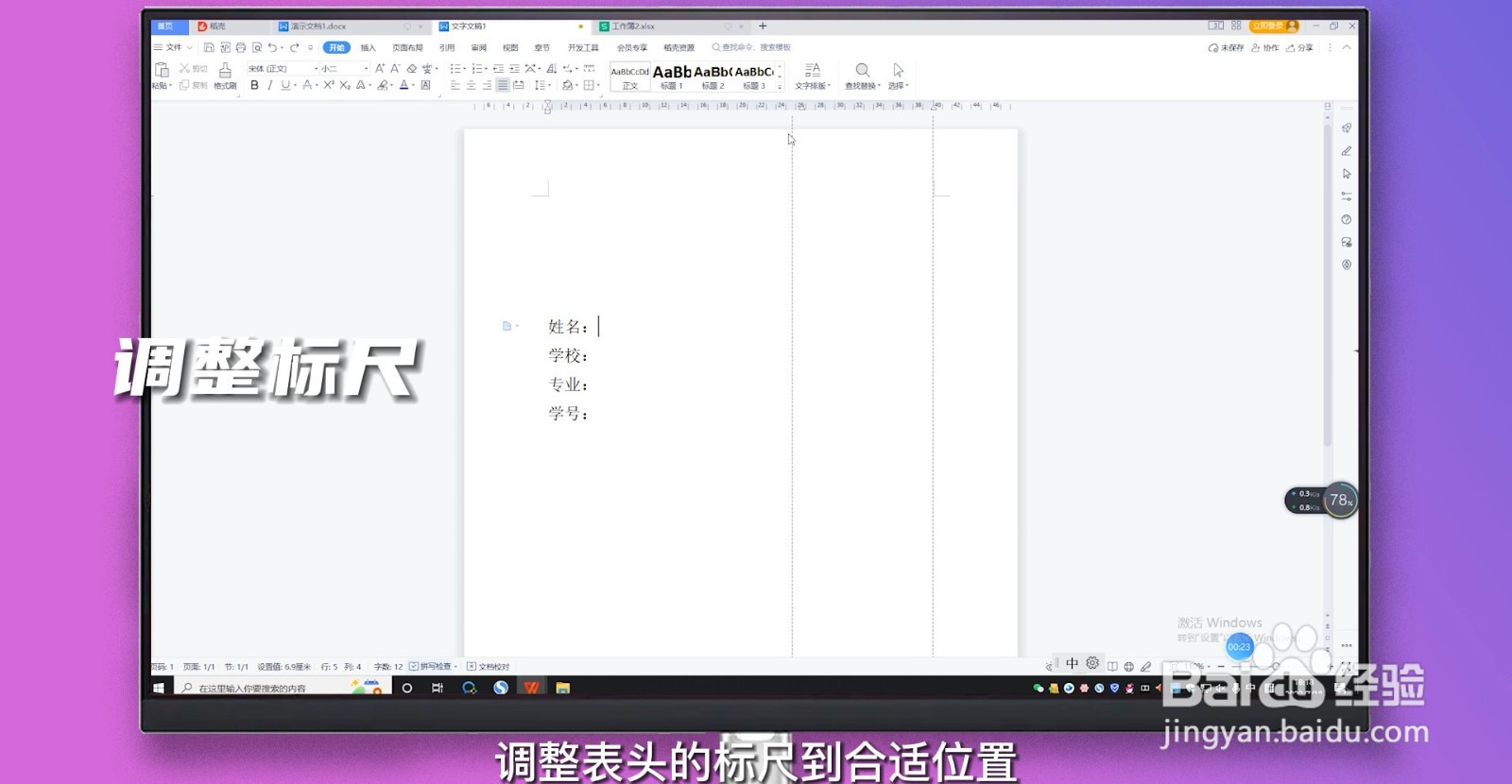The height and width of the screenshot is (784, 1512).
Task: Click the Cut scissors icon
Action: (185, 68)
